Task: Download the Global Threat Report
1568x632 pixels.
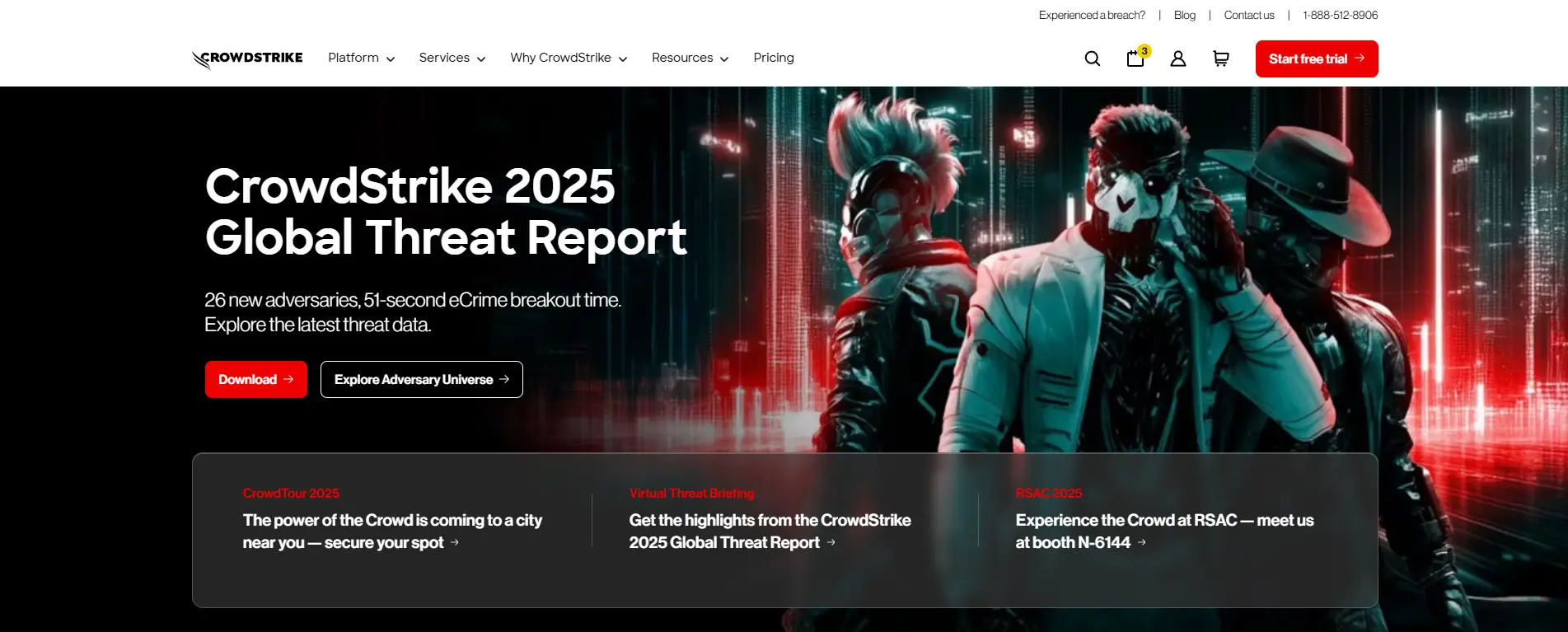Action: tap(256, 379)
